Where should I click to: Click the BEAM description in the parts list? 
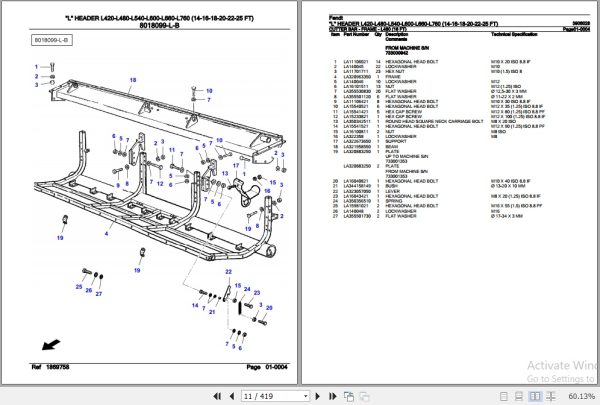pos(391,147)
